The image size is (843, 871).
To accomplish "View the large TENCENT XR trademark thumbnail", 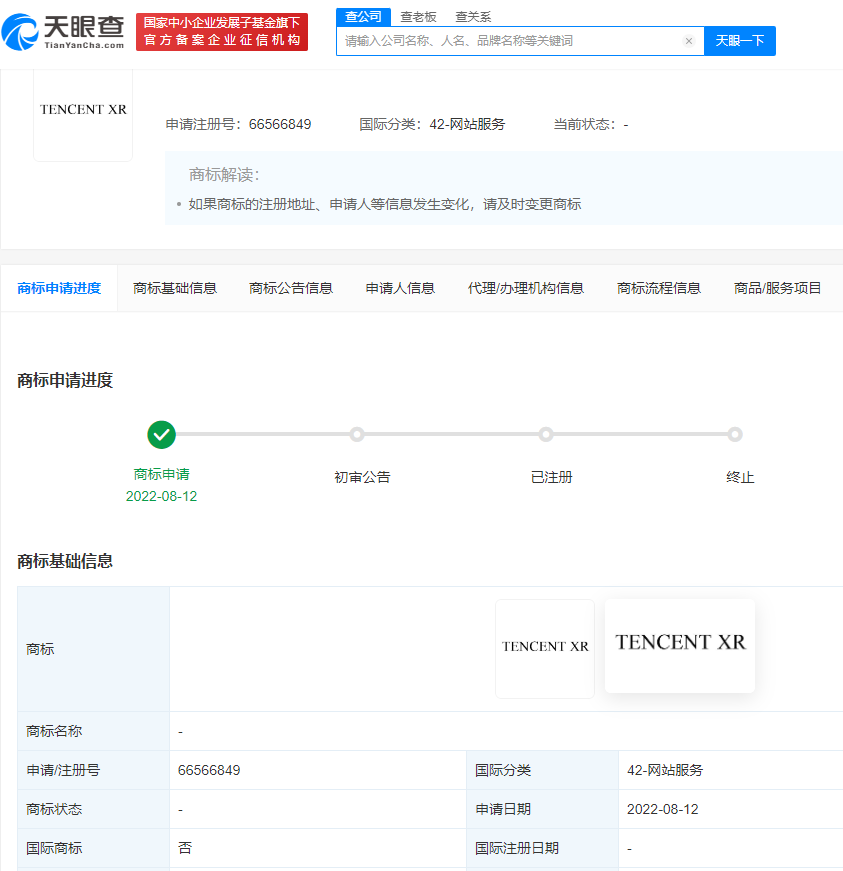I will click(x=679, y=645).
